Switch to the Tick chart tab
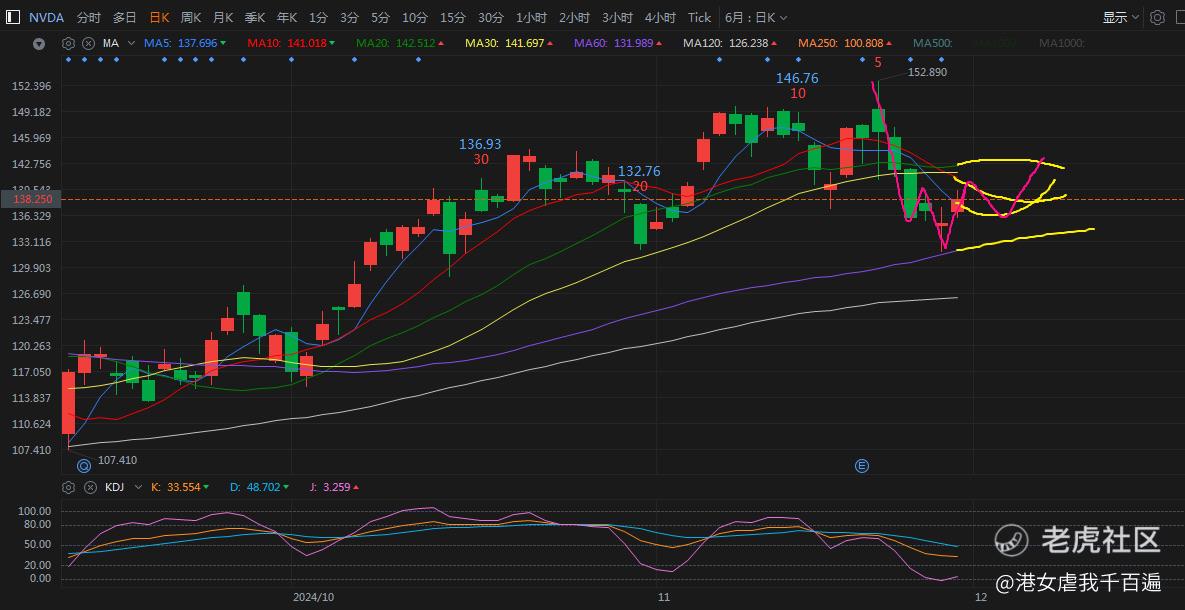The image size is (1185, 610). click(x=700, y=17)
